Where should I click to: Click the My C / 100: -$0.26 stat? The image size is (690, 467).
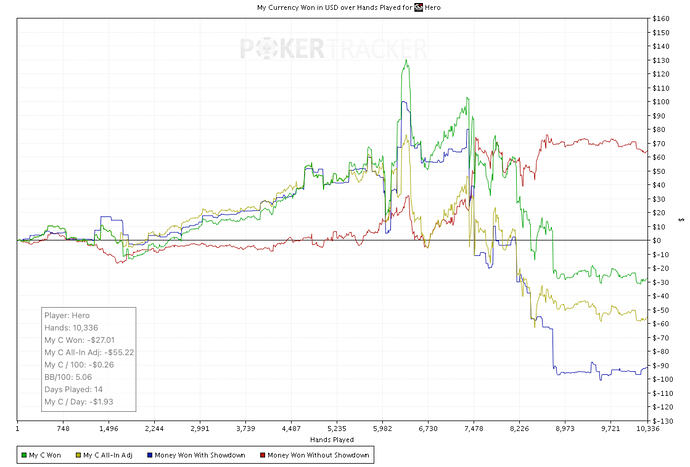[x=79, y=365]
